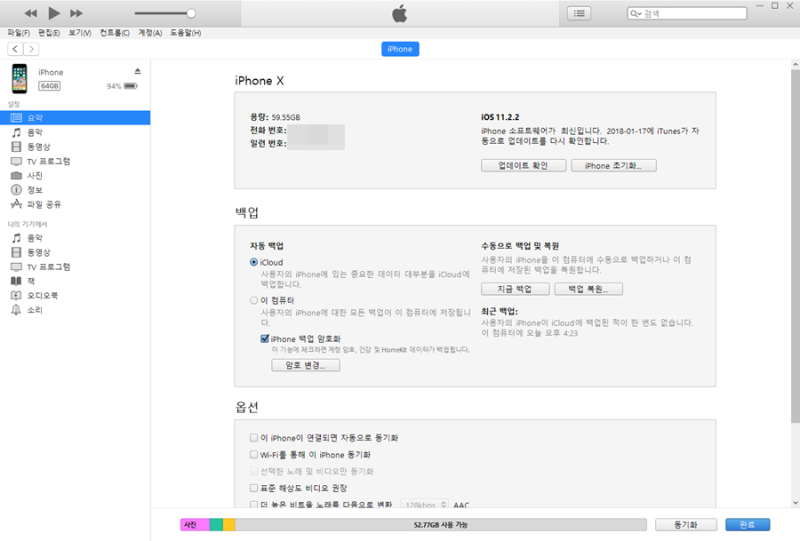Enable 표준 해상도 비디오 권장 checkbox
The height and width of the screenshot is (541, 800).
(254, 488)
